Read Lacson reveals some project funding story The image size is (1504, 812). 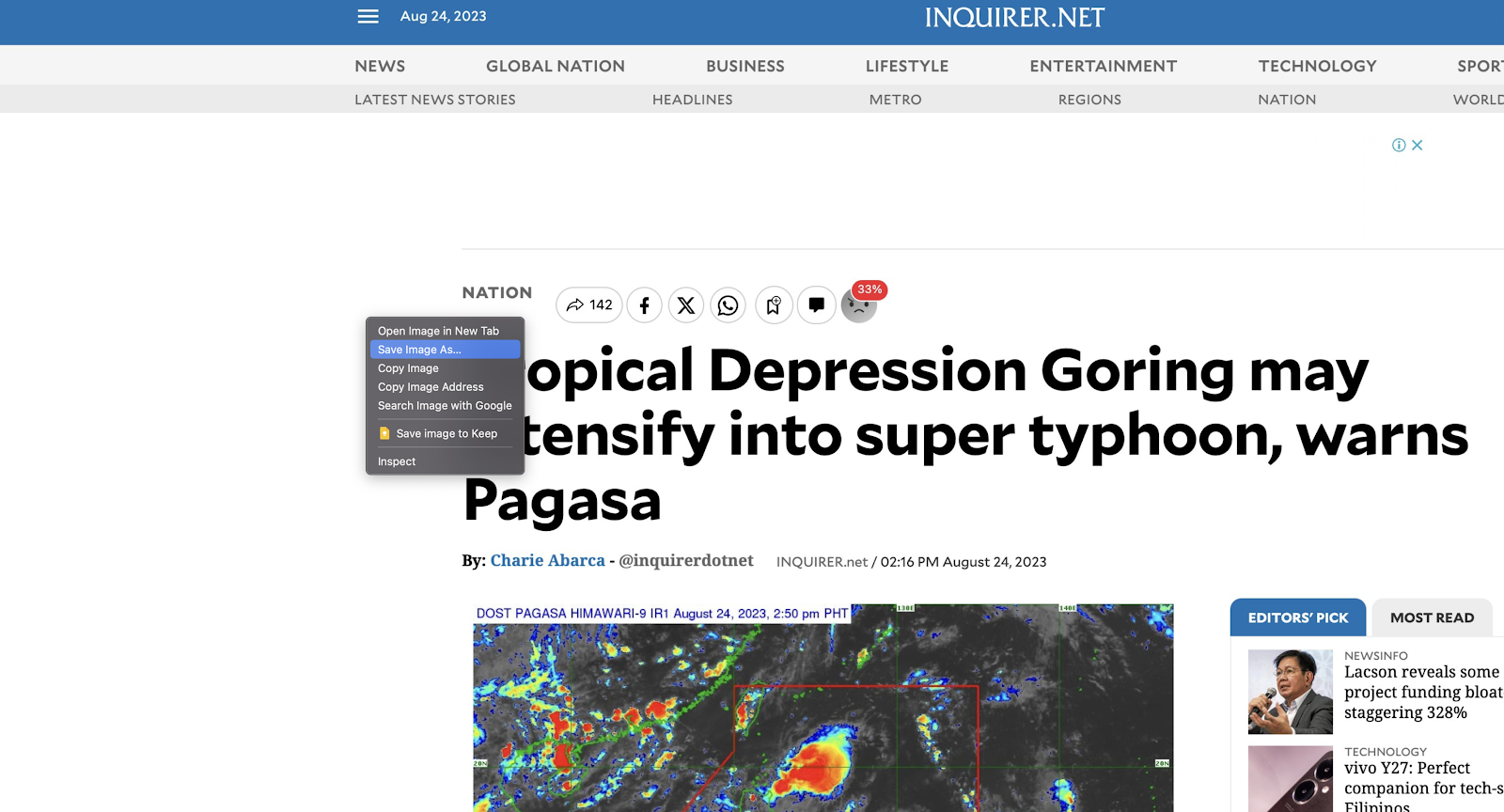[x=1423, y=693]
